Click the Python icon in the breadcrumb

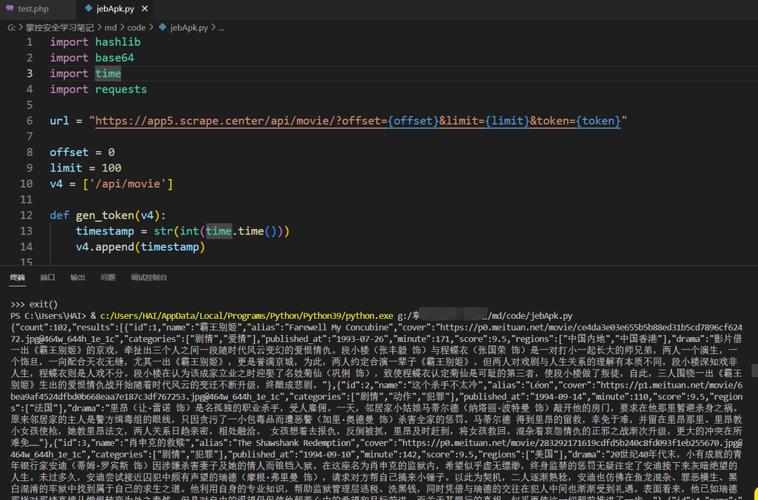tap(162, 28)
